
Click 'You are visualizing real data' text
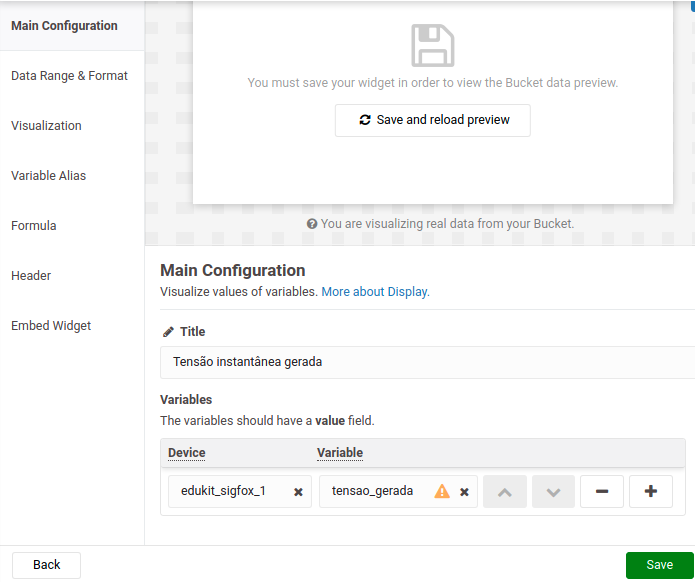tap(447, 224)
